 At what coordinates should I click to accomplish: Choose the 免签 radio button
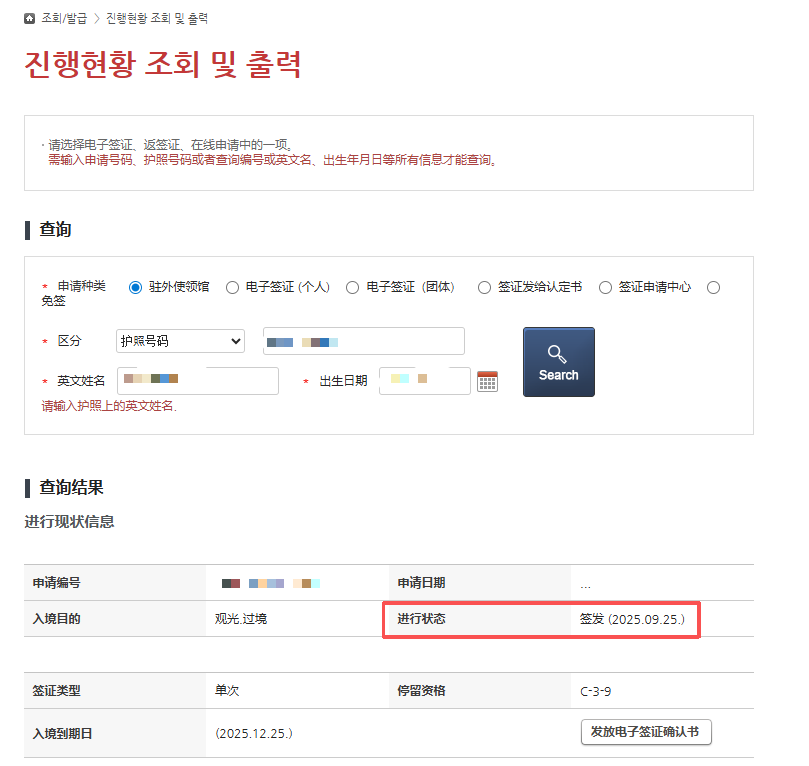coord(713,287)
